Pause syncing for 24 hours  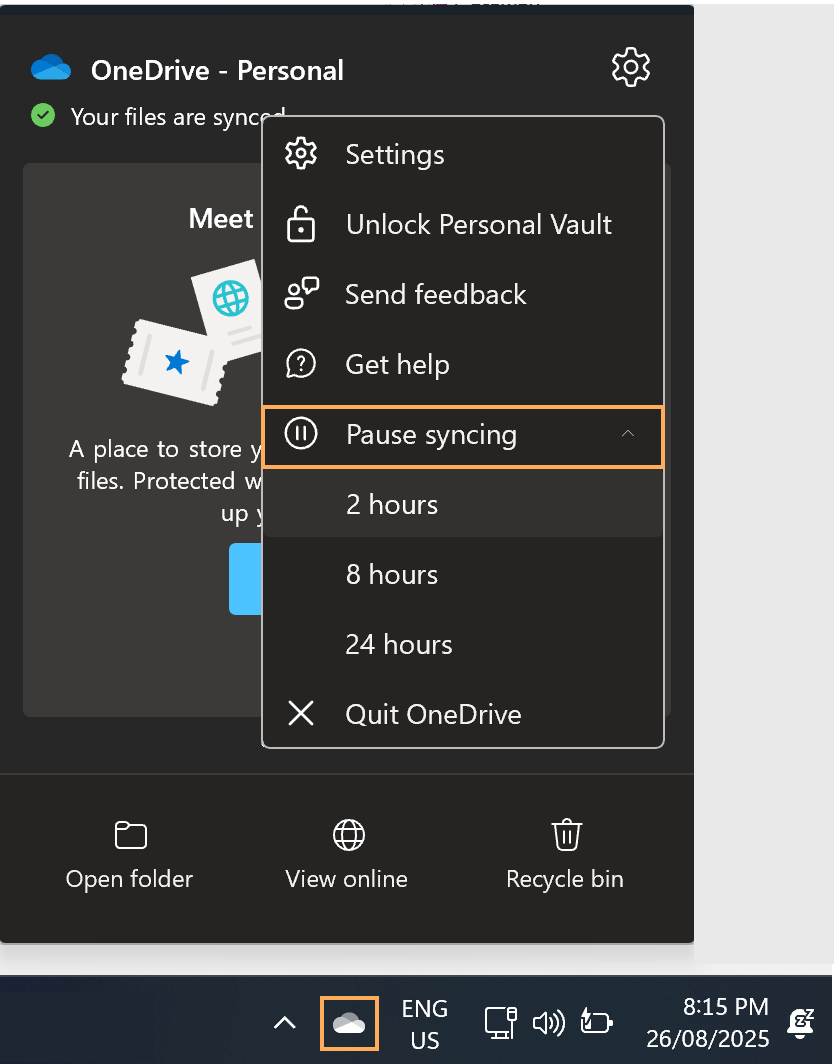(x=399, y=645)
